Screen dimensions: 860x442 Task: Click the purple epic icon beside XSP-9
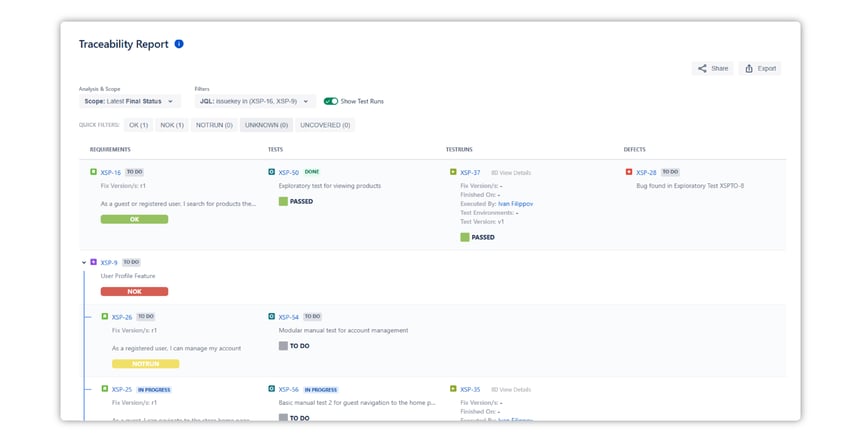click(x=93, y=262)
